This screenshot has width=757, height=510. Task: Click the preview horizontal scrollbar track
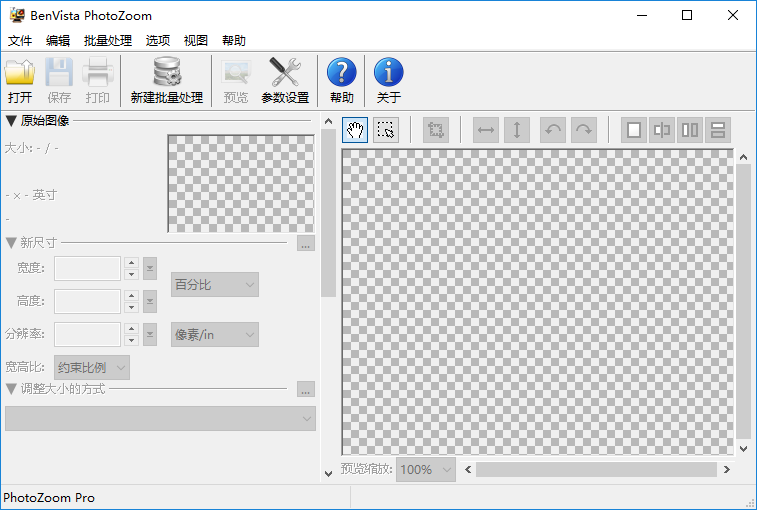click(596, 469)
